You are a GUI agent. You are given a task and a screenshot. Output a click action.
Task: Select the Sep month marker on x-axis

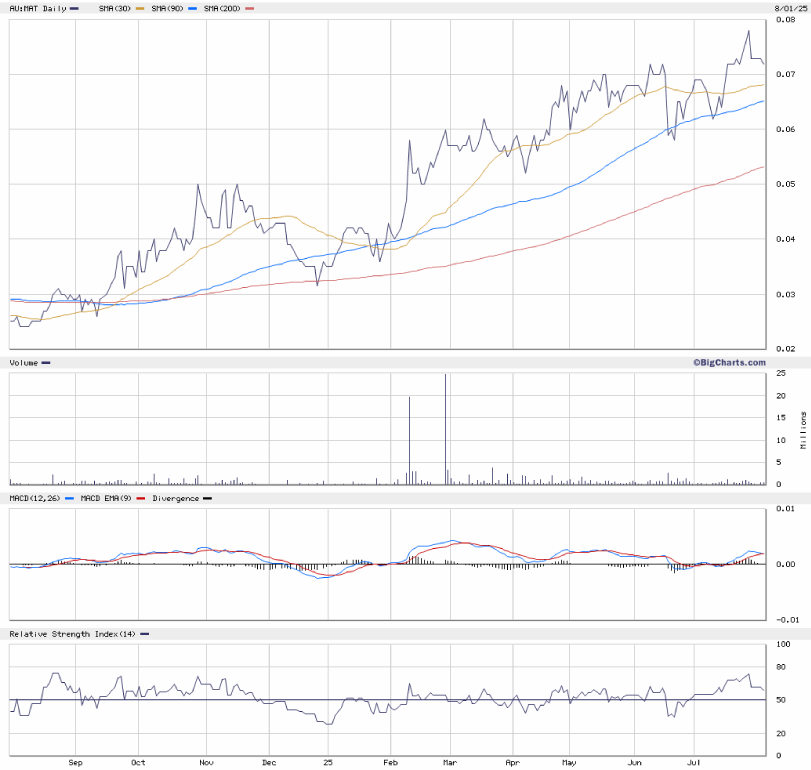(x=76, y=762)
